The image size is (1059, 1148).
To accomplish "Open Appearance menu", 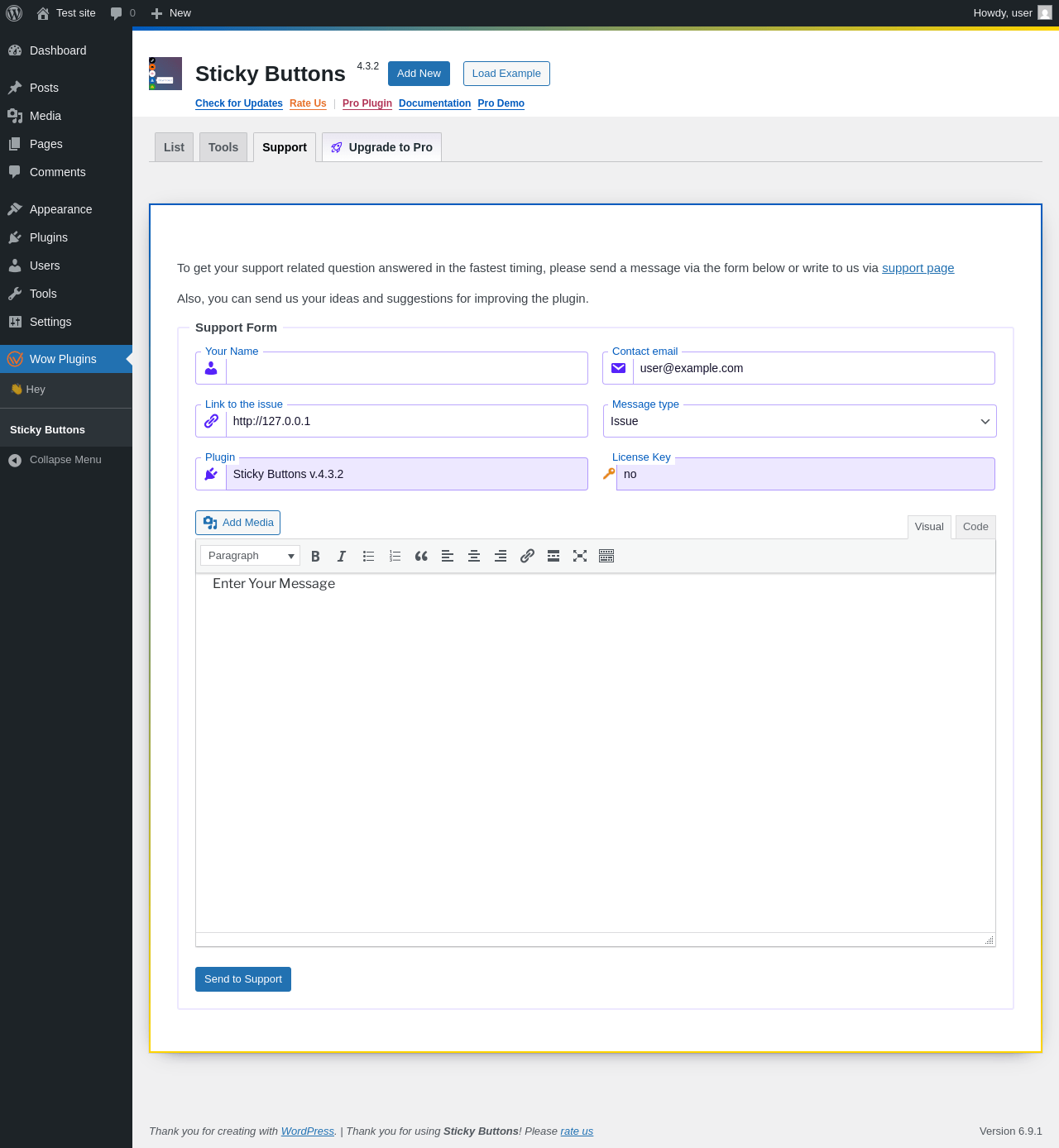I will [66, 209].
